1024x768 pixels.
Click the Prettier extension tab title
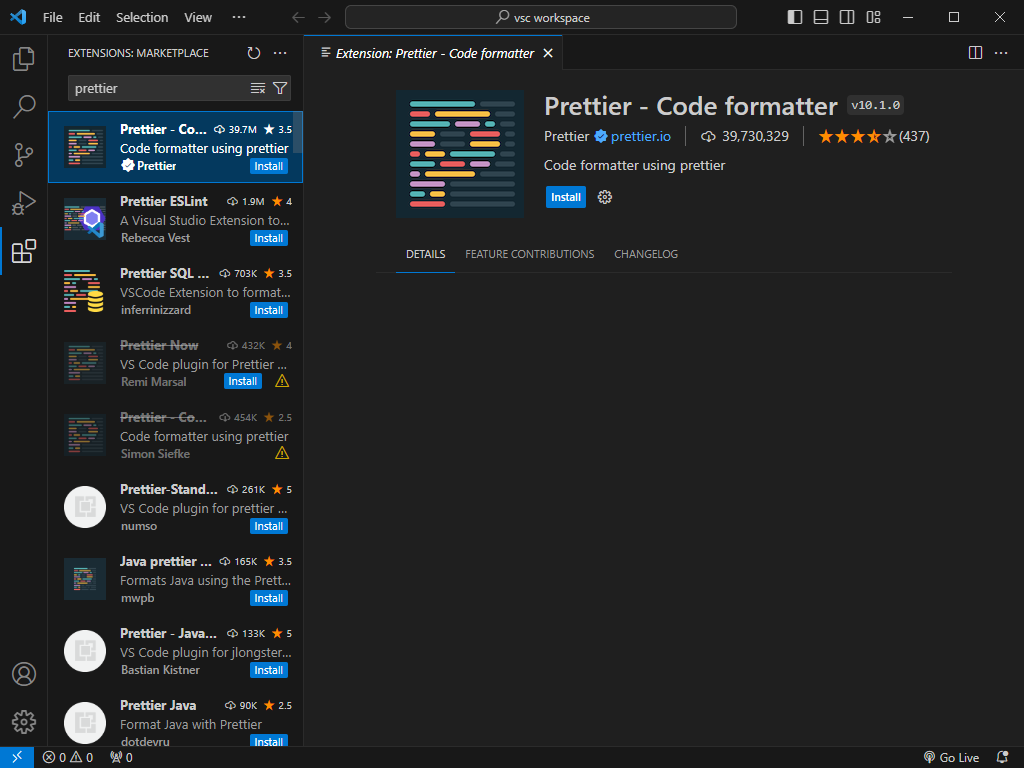[x=435, y=53]
